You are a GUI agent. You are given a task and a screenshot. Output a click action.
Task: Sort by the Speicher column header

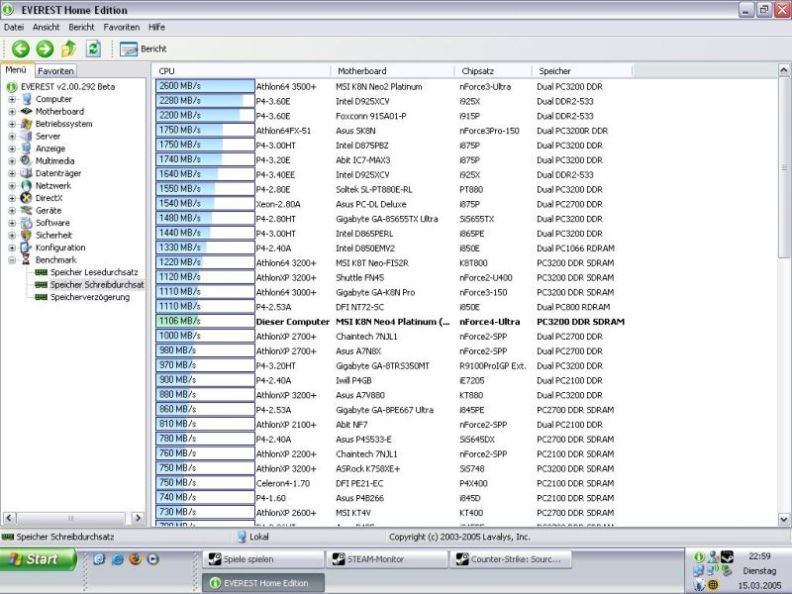click(x=581, y=71)
